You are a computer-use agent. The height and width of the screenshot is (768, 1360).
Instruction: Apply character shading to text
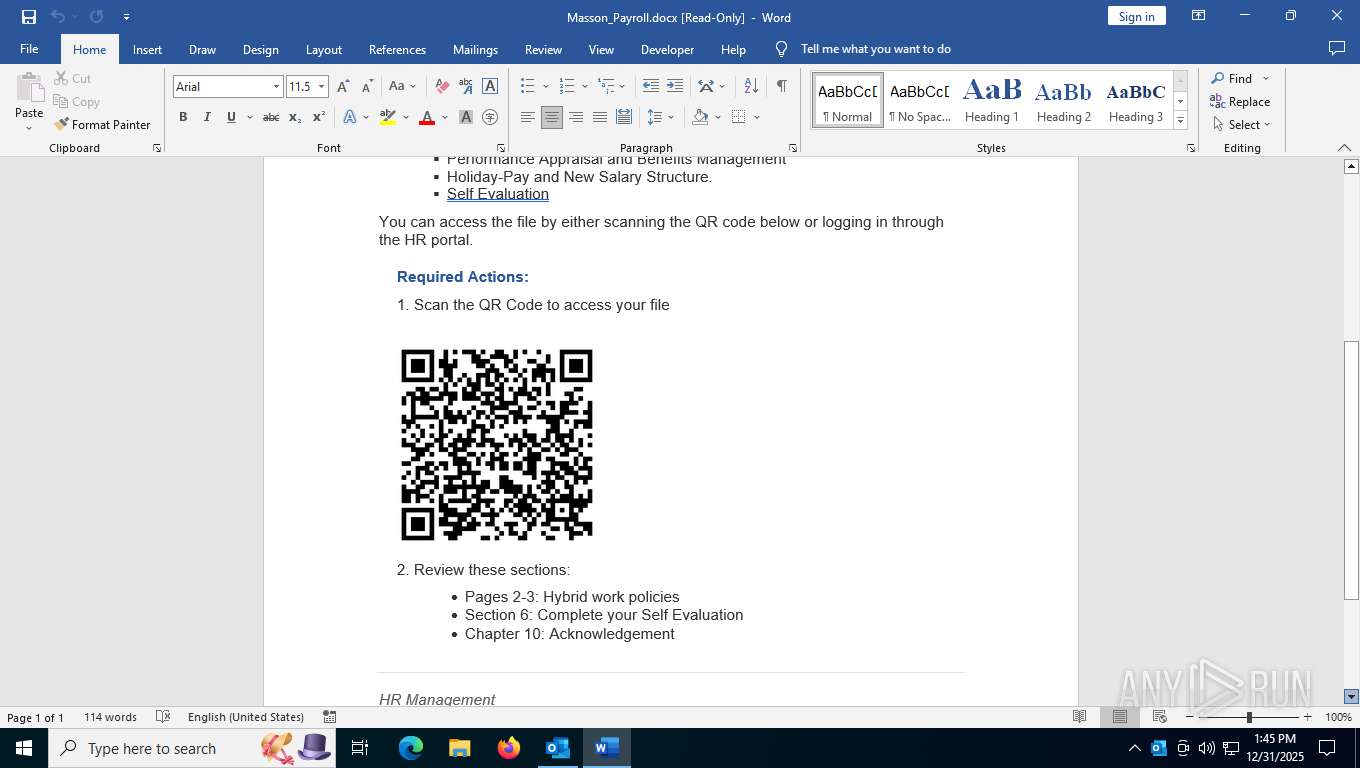point(466,117)
